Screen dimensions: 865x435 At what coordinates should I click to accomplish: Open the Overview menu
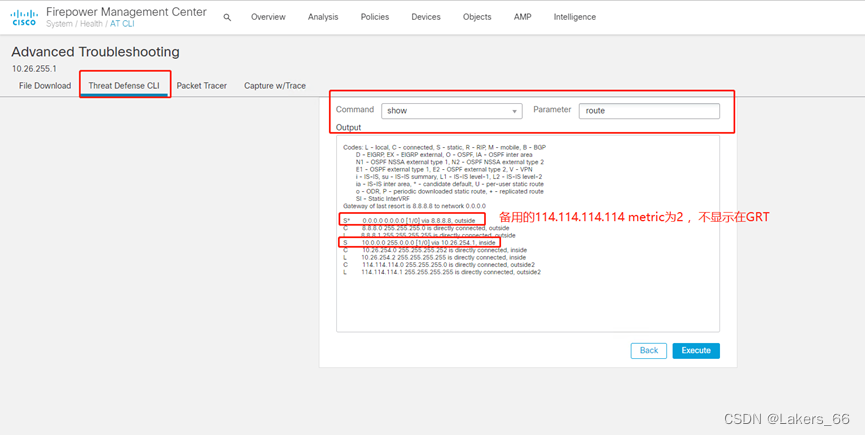(268, 17)
